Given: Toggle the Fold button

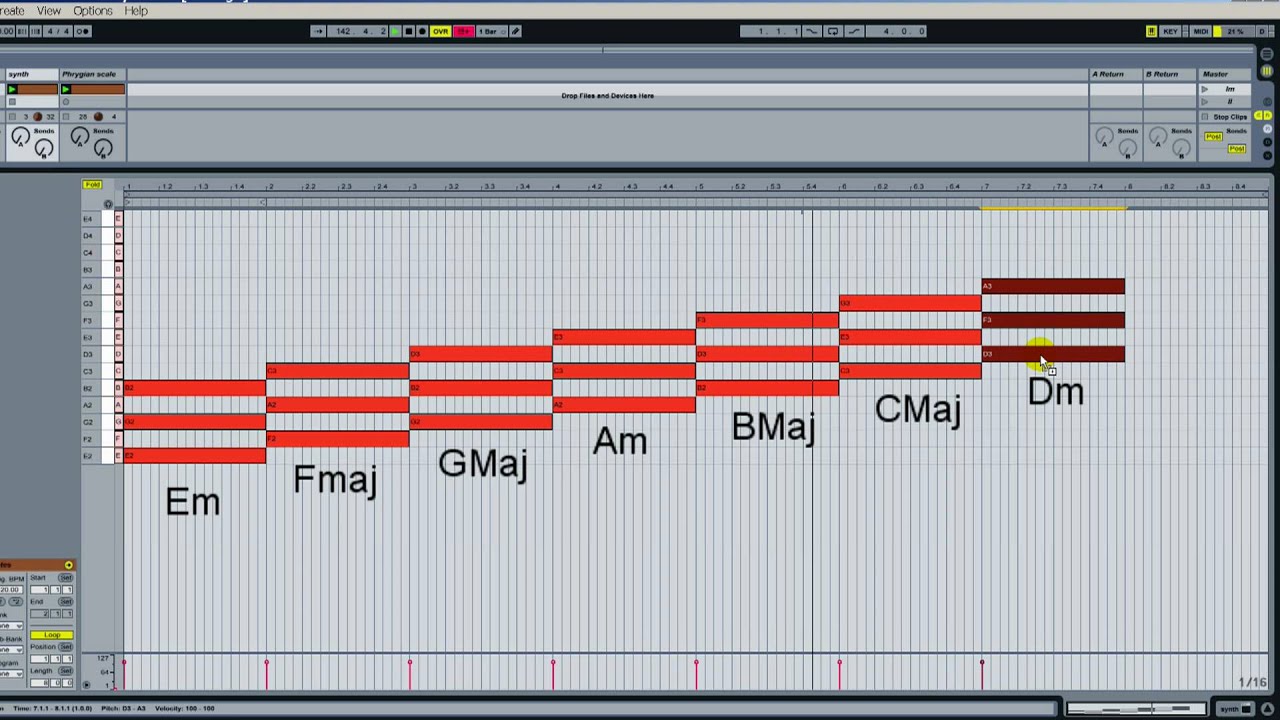Looking at the screenshot, I should 92,185.
